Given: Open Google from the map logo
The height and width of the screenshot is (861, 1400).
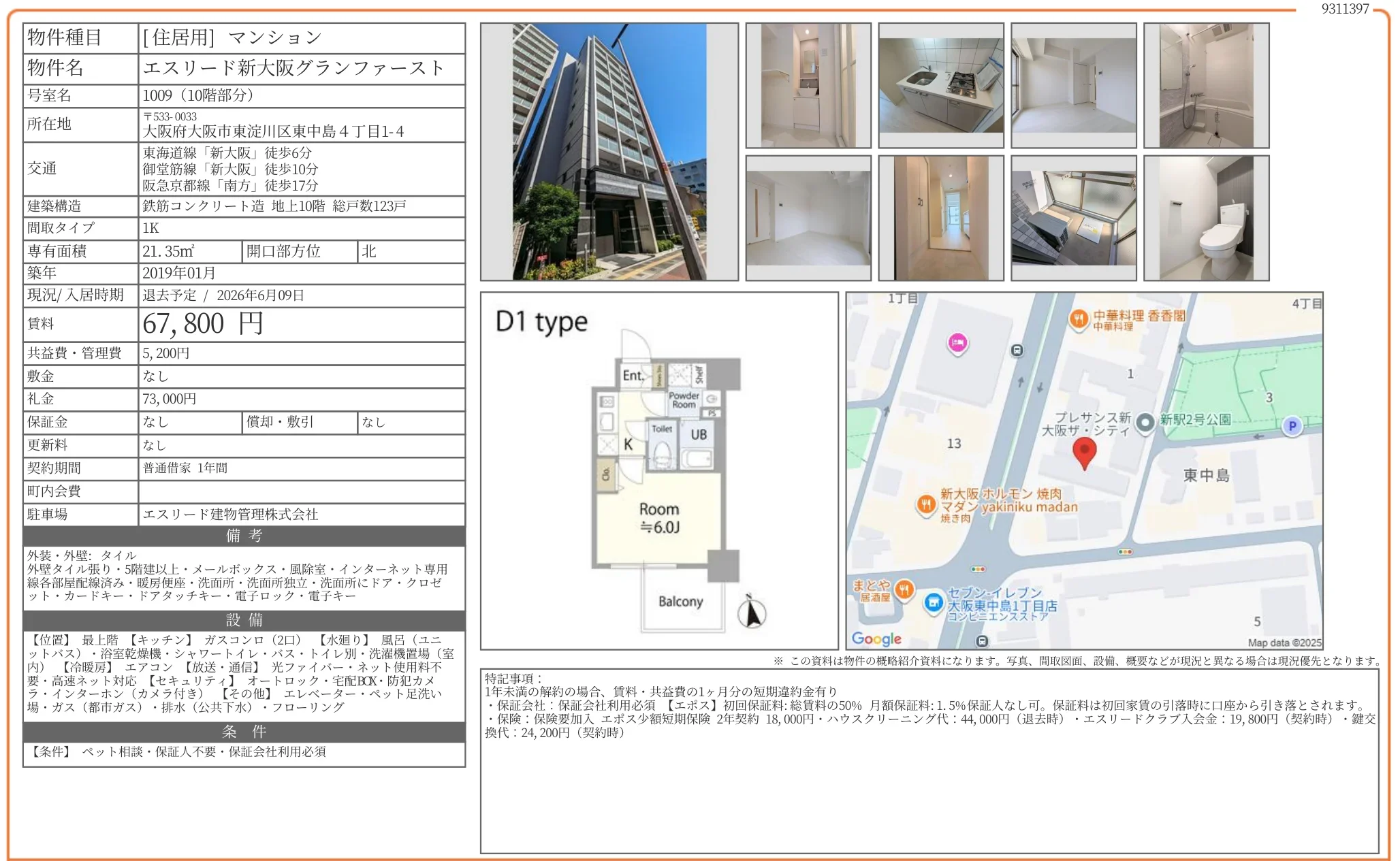Looking at the screenshot, I should [x=876, y=639].
